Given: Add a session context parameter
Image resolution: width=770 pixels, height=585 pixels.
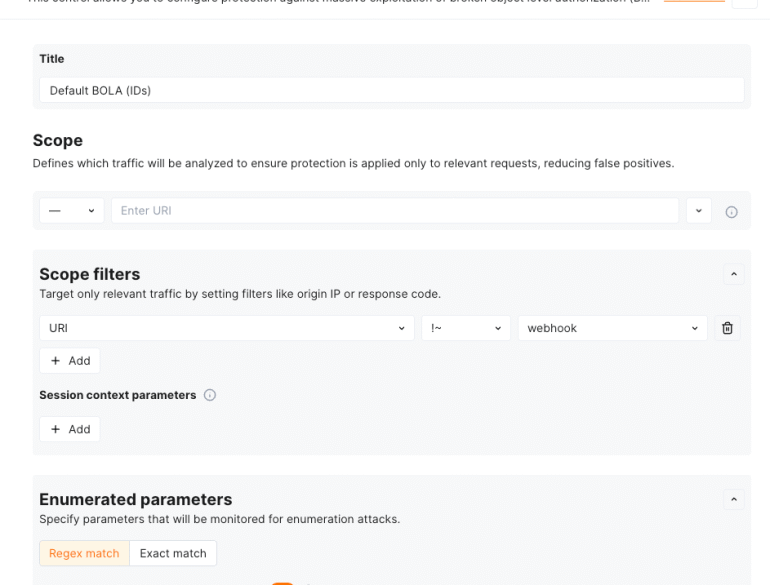Looking at the screenshot, I should click(x=70, y=429).
